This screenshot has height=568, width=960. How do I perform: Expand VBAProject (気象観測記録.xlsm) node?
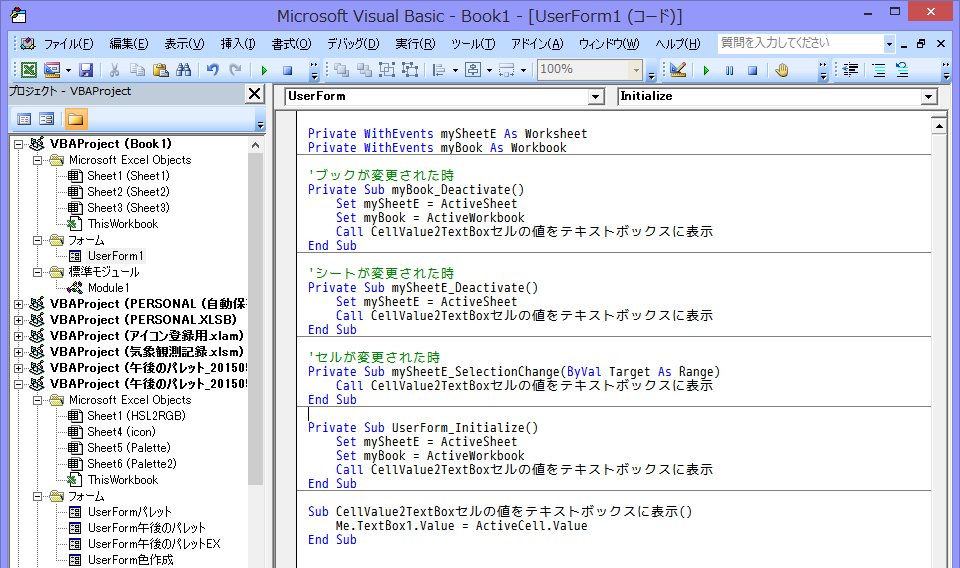(x=18, y=352)
